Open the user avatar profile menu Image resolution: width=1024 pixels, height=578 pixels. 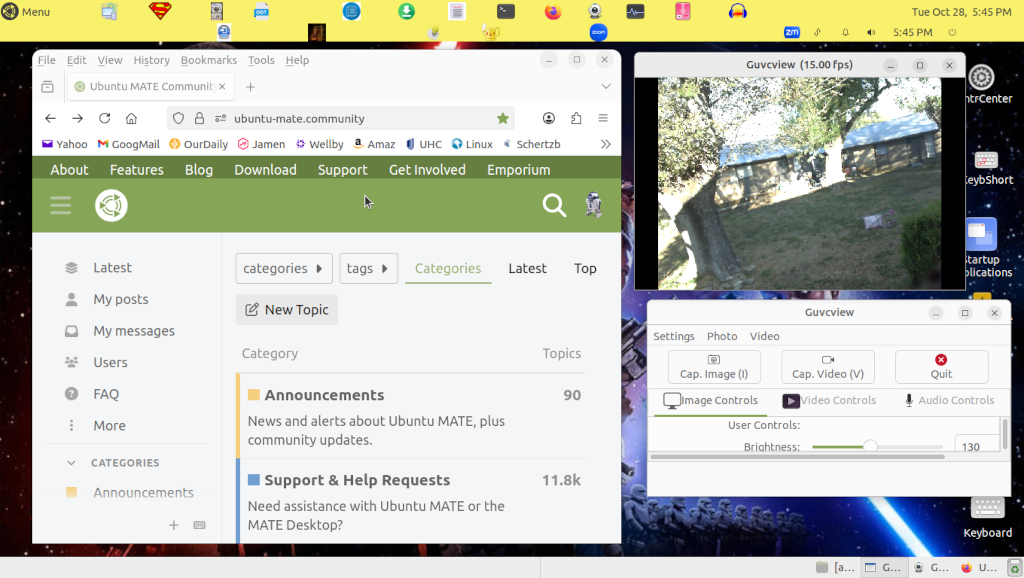[x=593, y=206]
